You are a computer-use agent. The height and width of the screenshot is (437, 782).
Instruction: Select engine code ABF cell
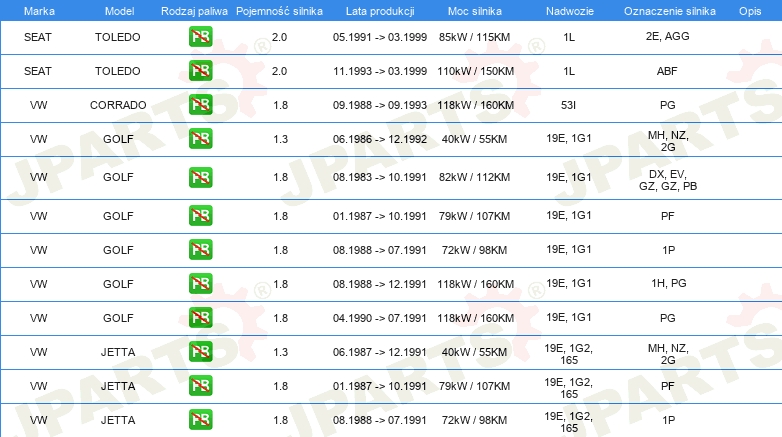(x=667, y=71)
